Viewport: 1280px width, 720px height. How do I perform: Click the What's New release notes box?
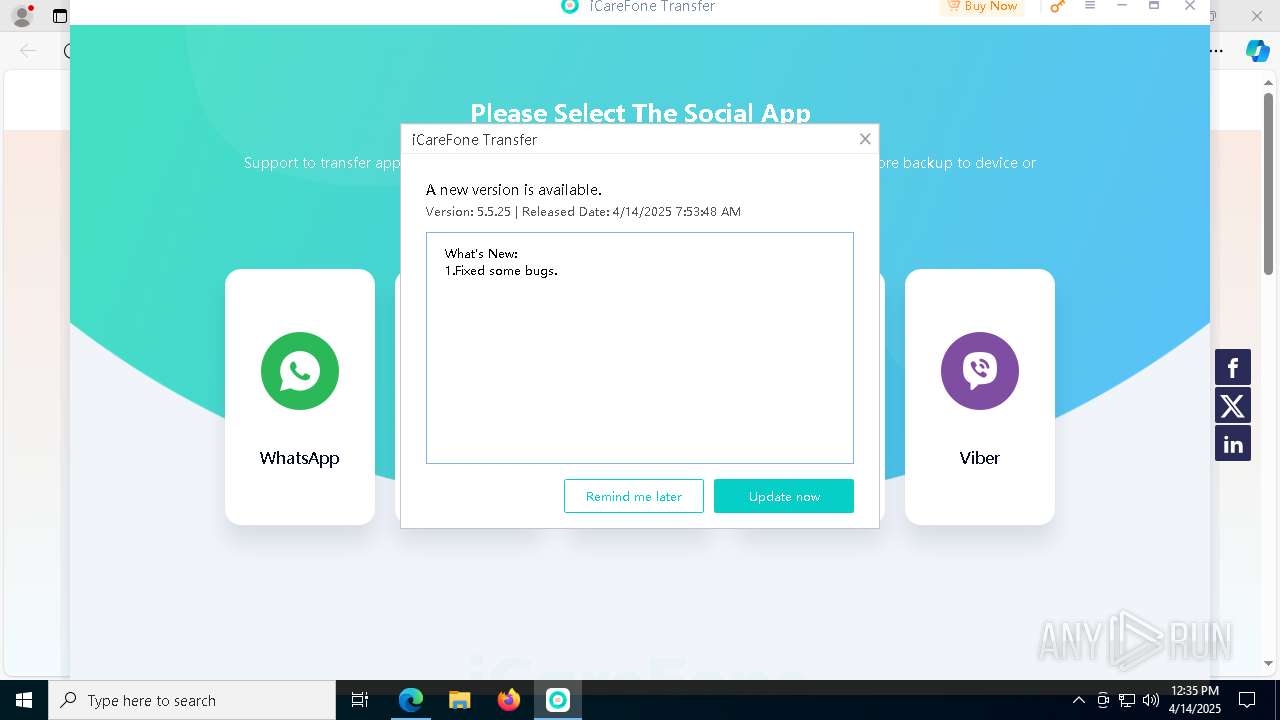coord(640,348)
